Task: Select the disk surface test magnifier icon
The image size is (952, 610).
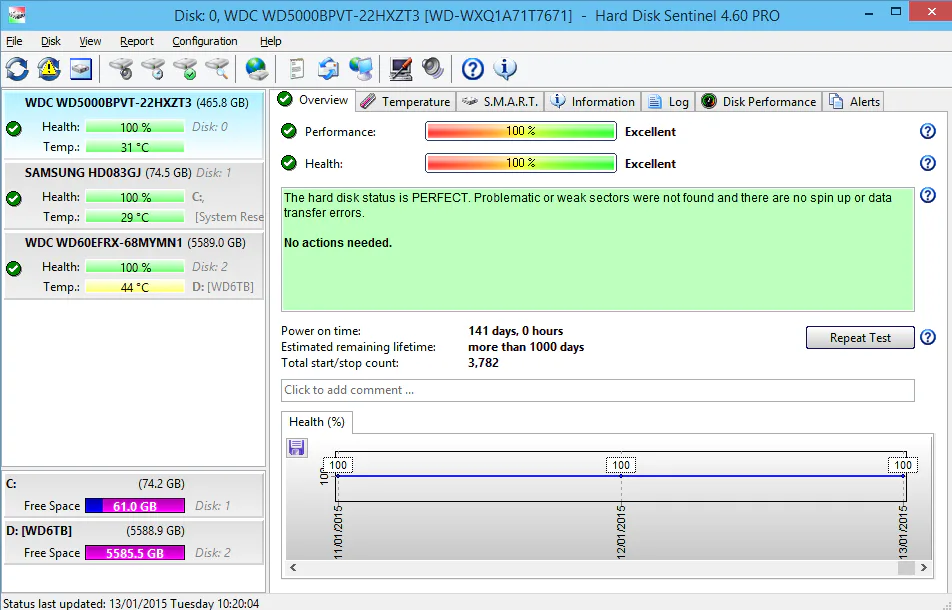Action: pos(217,69)
